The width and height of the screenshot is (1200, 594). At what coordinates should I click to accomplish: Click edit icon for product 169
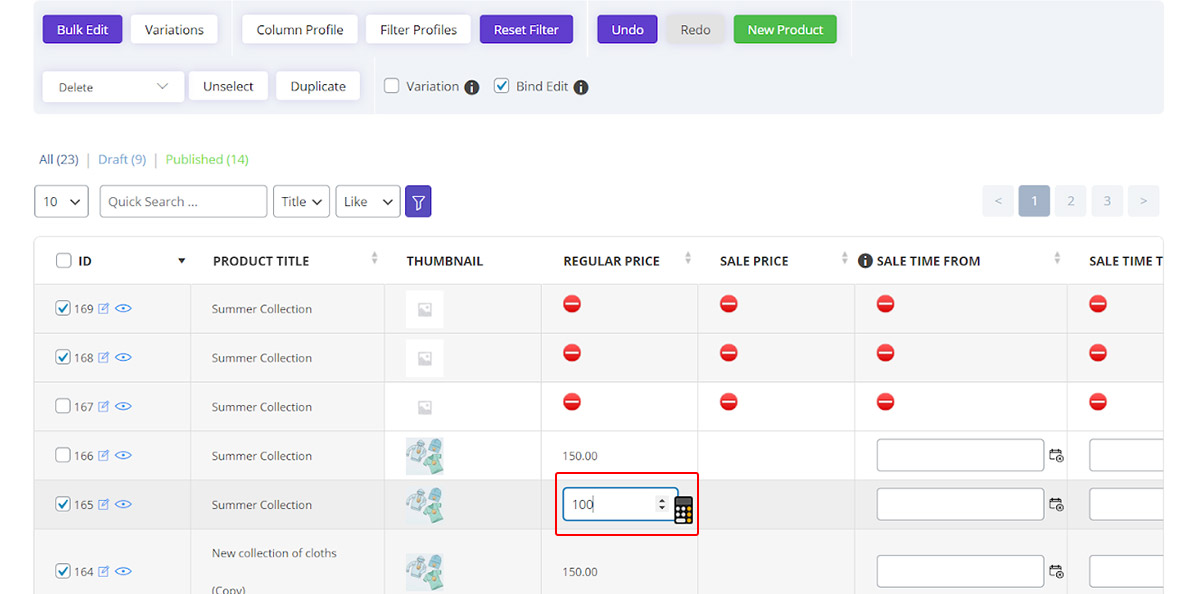pos(103,309)
